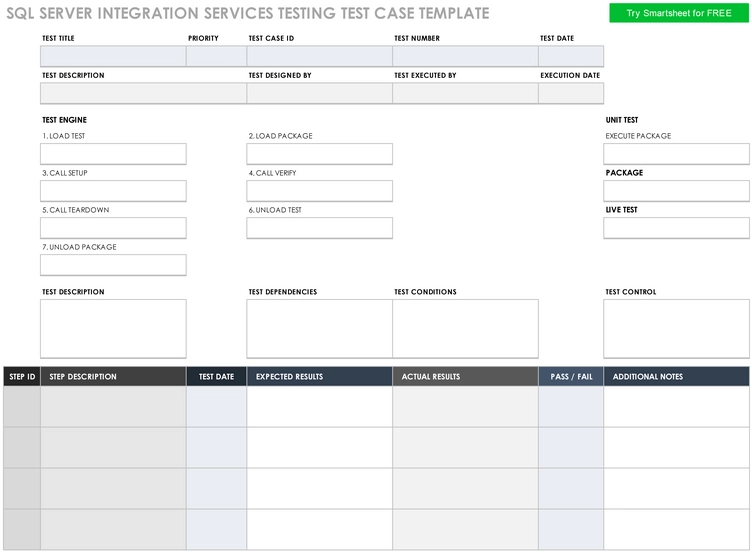Select the Test Title input field
The image size is (752, 552).
[113, 56]
